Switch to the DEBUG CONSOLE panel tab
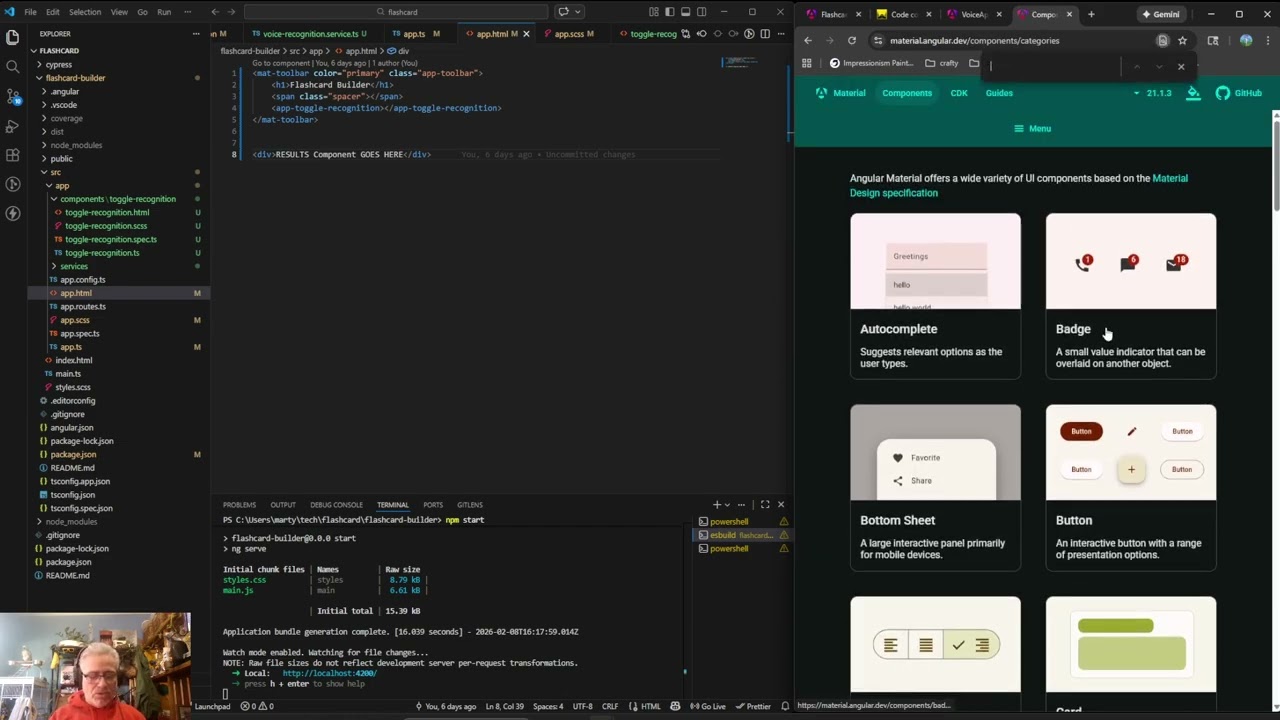1280x720 pixels. point(336,505)
